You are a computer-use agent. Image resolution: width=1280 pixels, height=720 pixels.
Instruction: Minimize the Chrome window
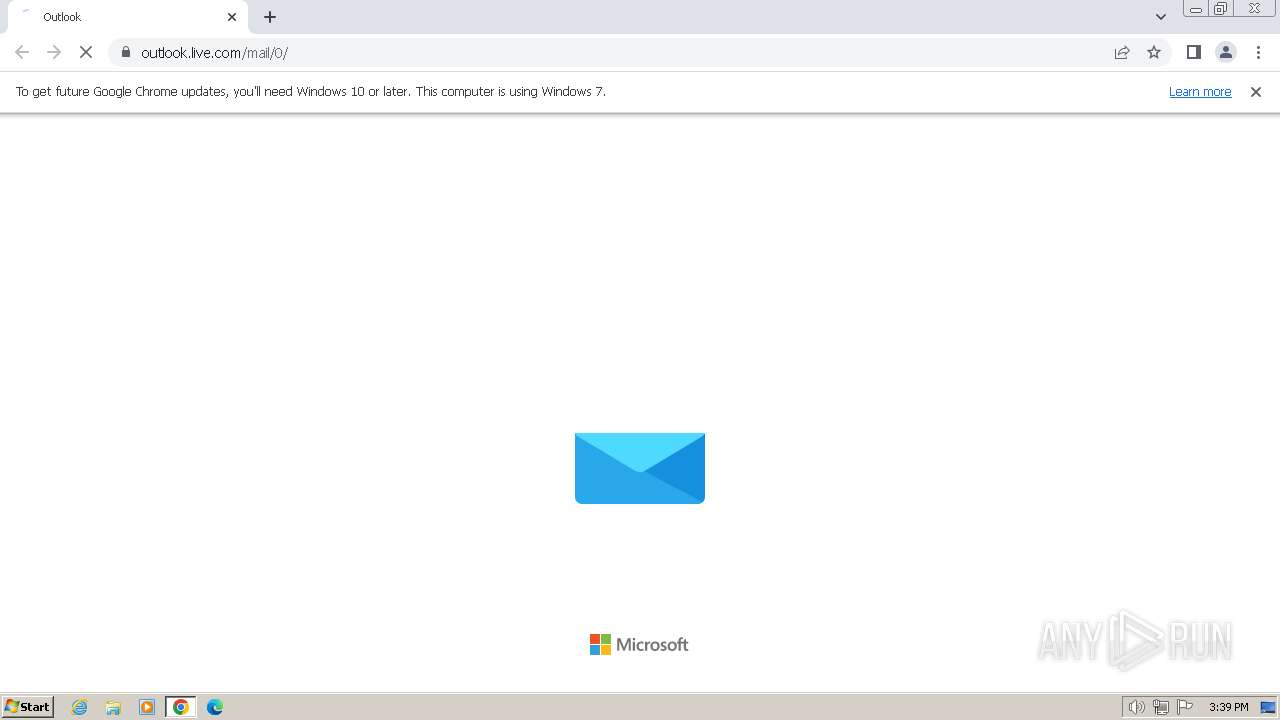click(1196, 9)
